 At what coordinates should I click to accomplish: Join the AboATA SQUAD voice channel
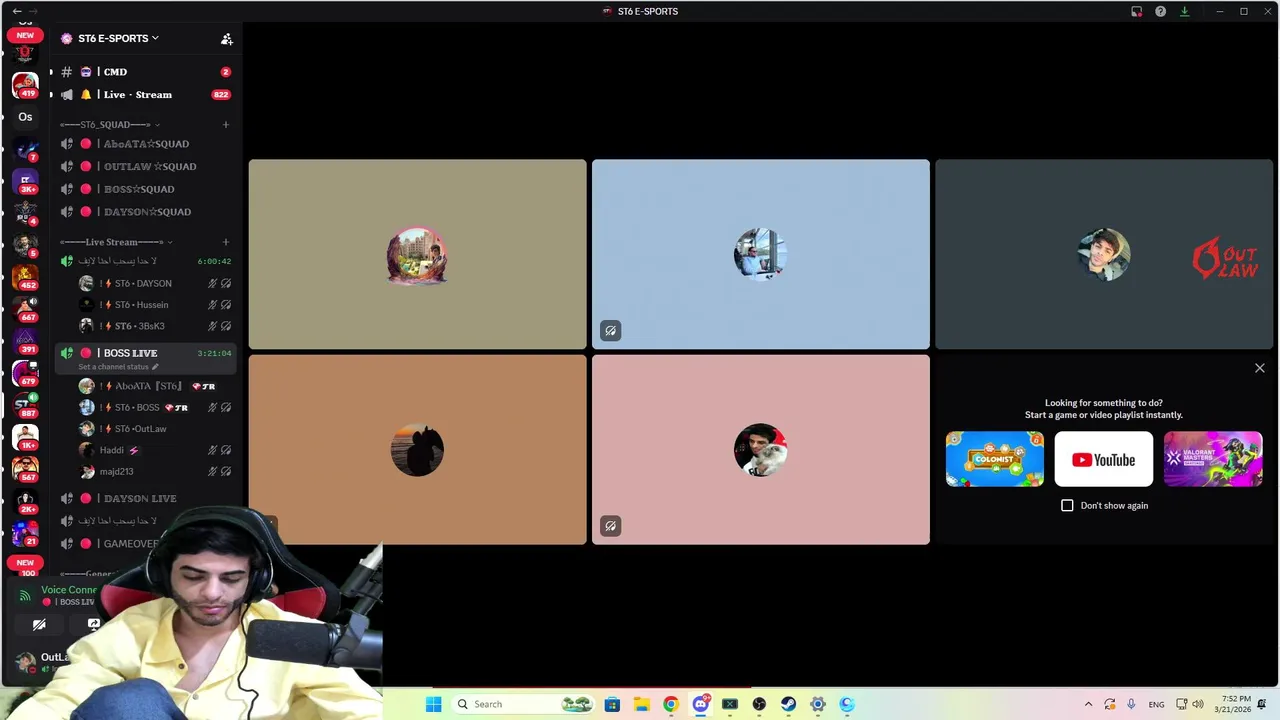[x=145, y=144]
